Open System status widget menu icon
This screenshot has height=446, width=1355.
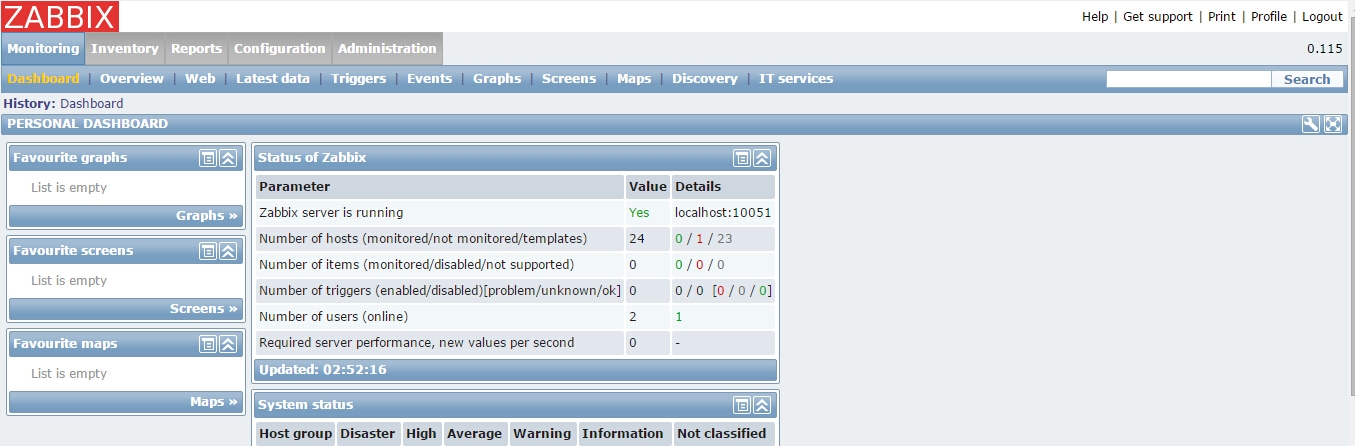click(741, 405)
